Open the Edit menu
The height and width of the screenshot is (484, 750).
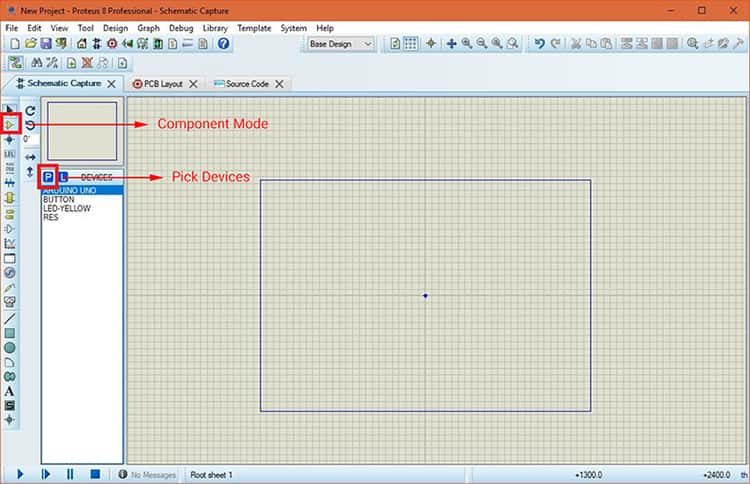[x=34, y=28]
